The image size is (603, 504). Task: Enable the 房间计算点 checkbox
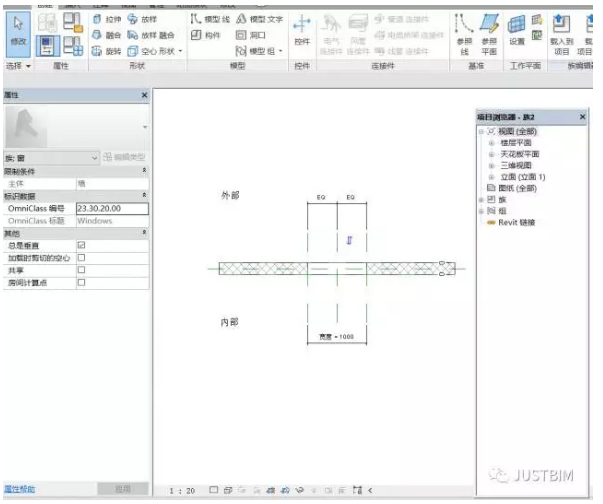pyautogui.click(x=81, y=282)
